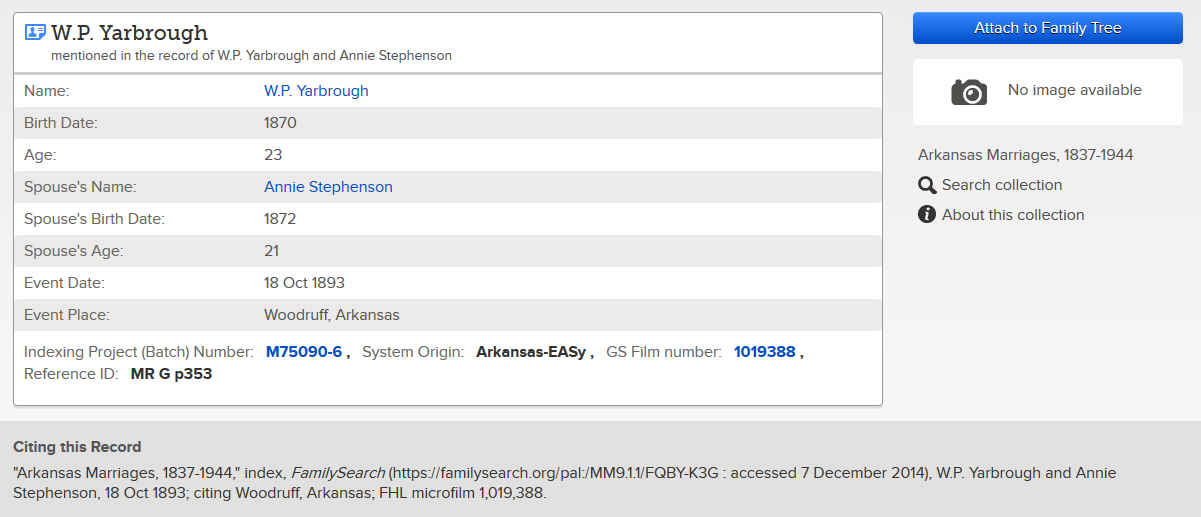The width and height of the screenshot is (1201, 517).
Task: Click the Event Place value Woodruff, Arkansas
Action: 331,315
